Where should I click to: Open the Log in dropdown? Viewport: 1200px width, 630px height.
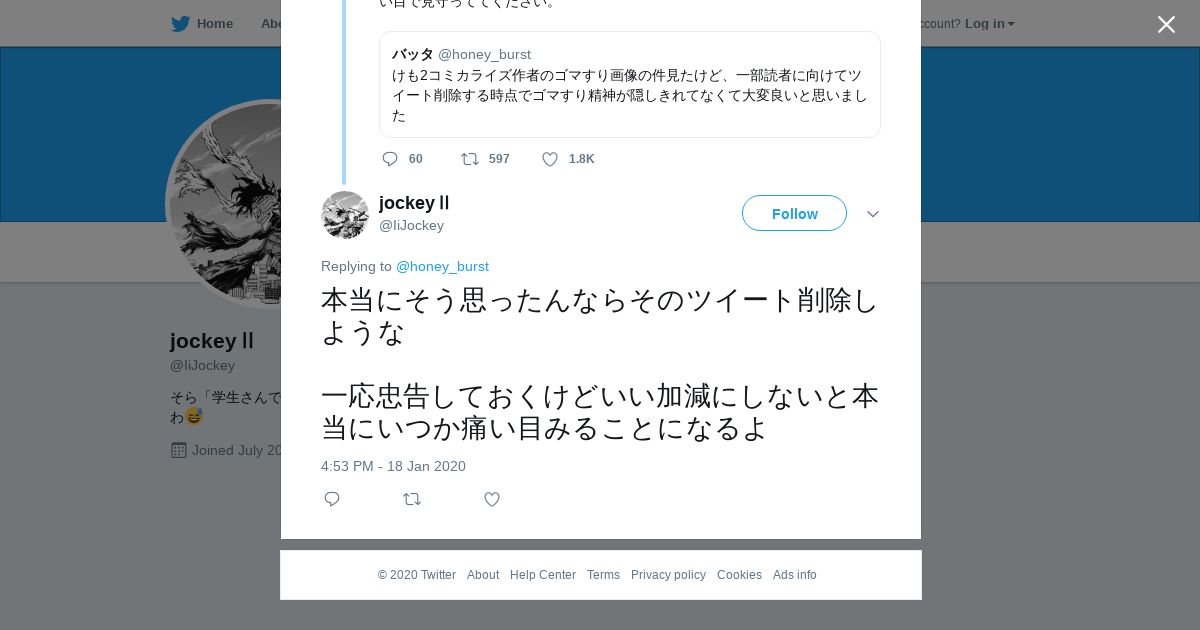pos(989,24)
